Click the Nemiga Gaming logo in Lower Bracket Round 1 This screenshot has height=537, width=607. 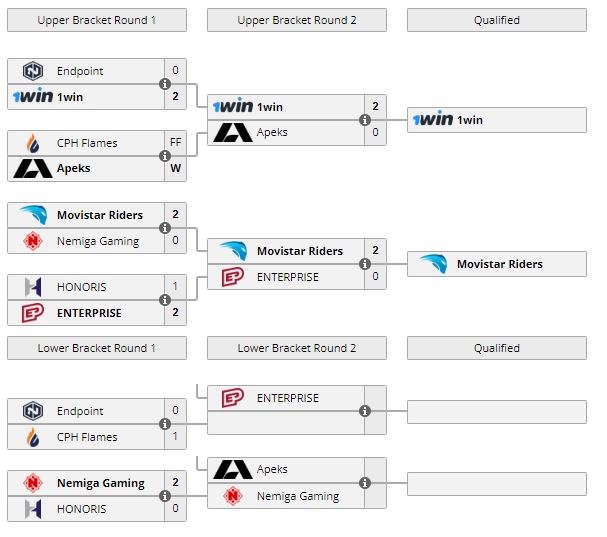33,483
